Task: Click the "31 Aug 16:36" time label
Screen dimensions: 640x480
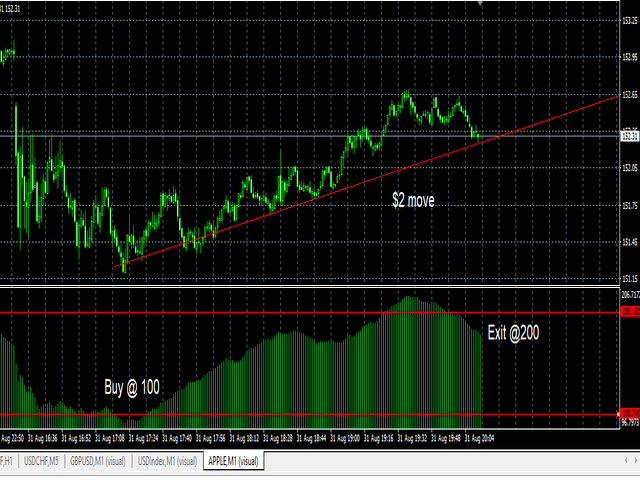Action: click(42, 439)
